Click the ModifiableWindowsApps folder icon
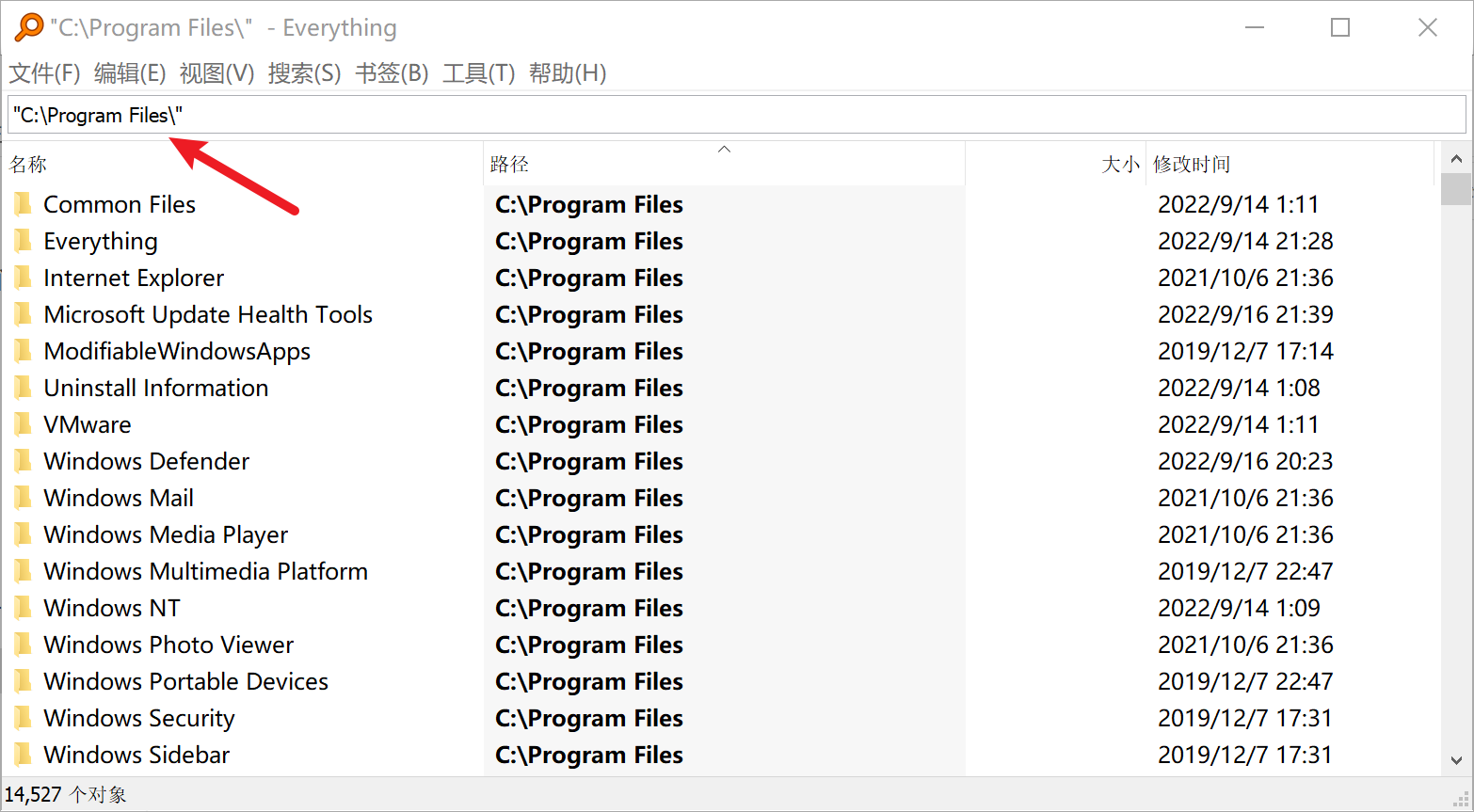 click(x=24, y=351)
